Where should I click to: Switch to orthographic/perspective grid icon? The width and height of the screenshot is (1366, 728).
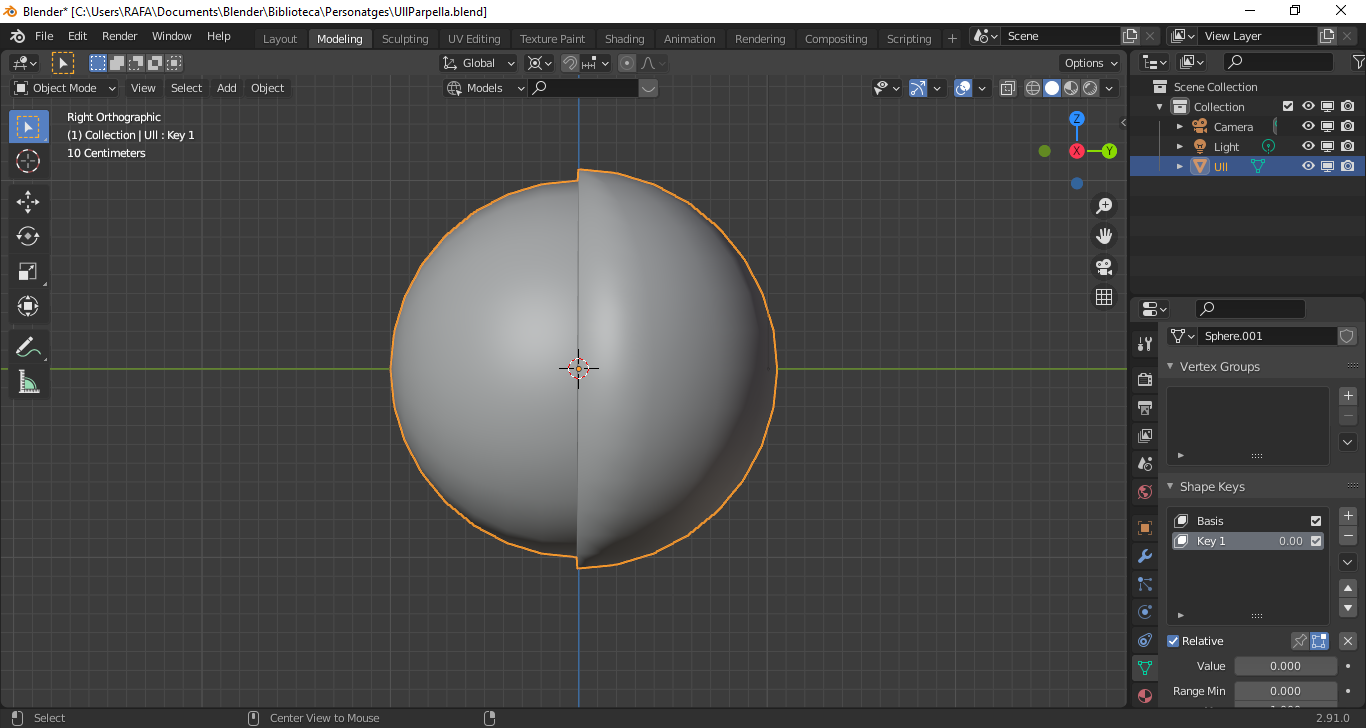click(1104, 297)
